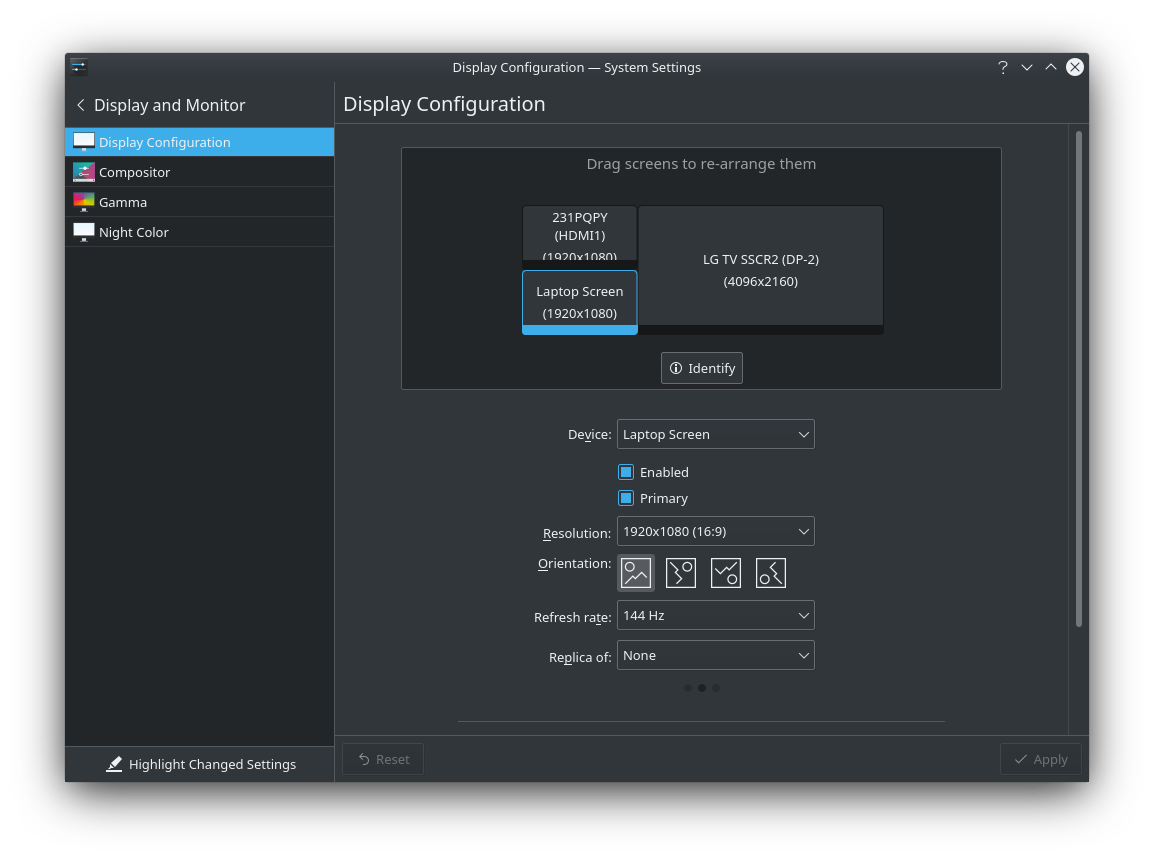Screen dimensions: 1154x859
Task: Click the Identify info icon
Action: pyautogui.click(x=676, y=368)
